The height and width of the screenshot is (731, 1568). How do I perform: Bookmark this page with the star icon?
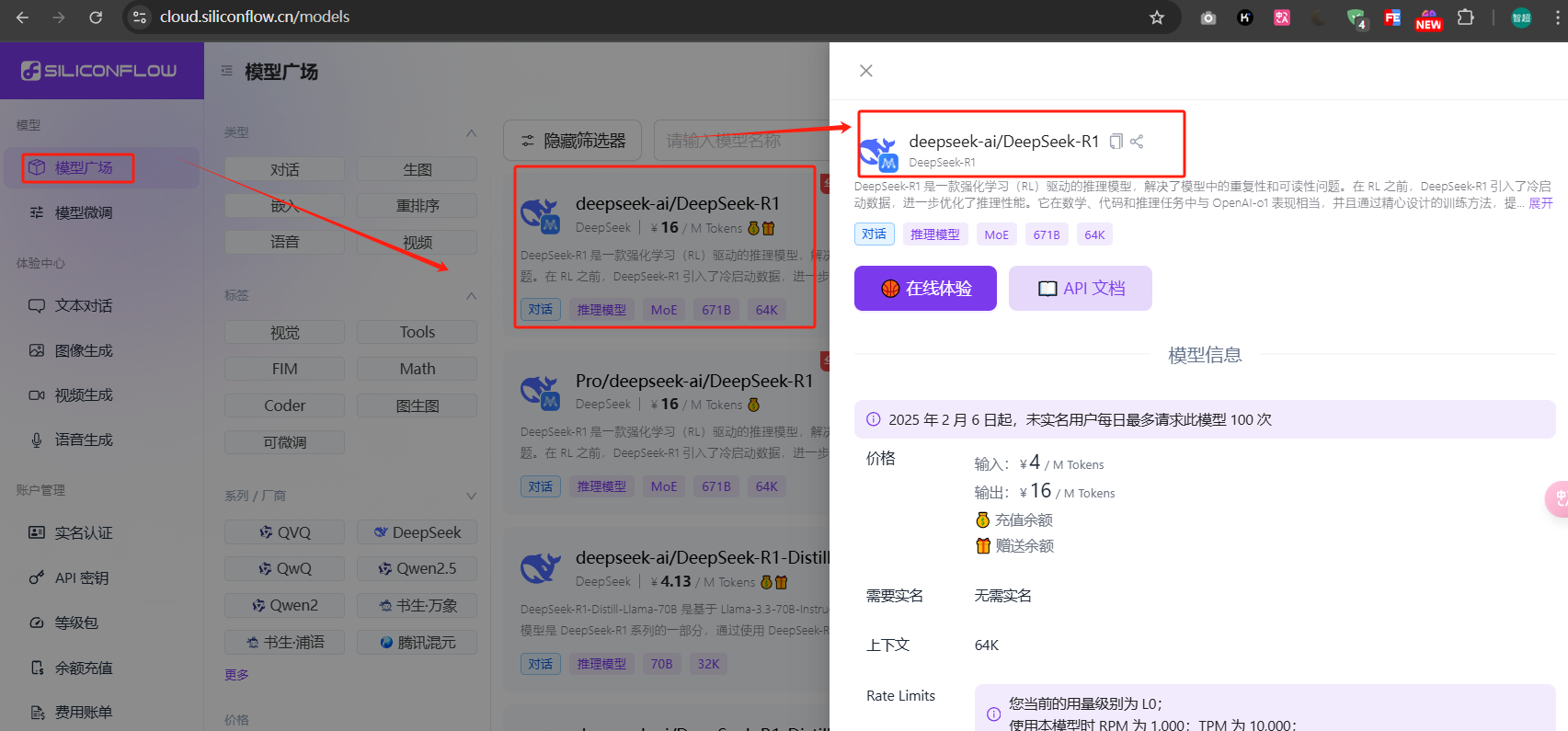pyautogui.click(x=1157, y=17)
